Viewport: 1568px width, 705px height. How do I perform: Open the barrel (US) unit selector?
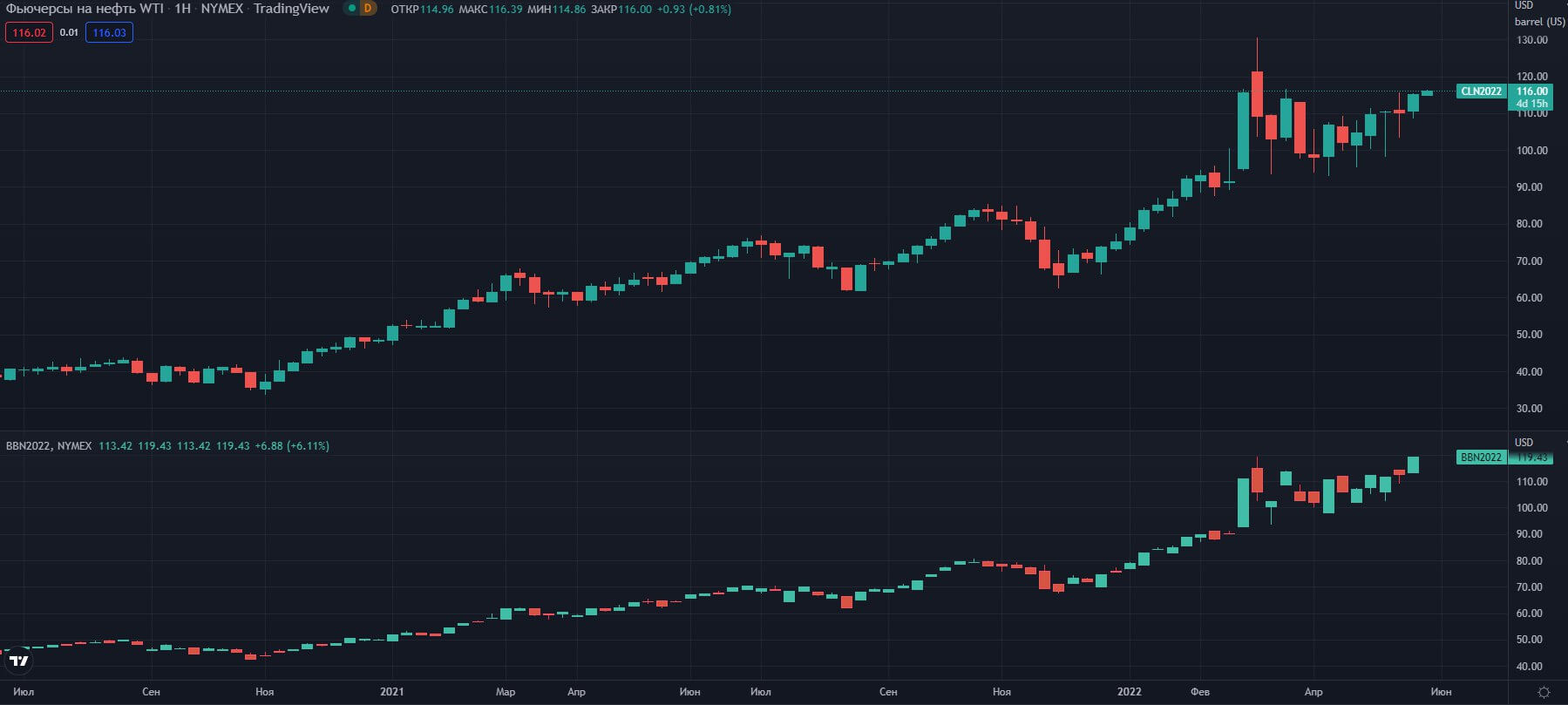point(1540,22)
